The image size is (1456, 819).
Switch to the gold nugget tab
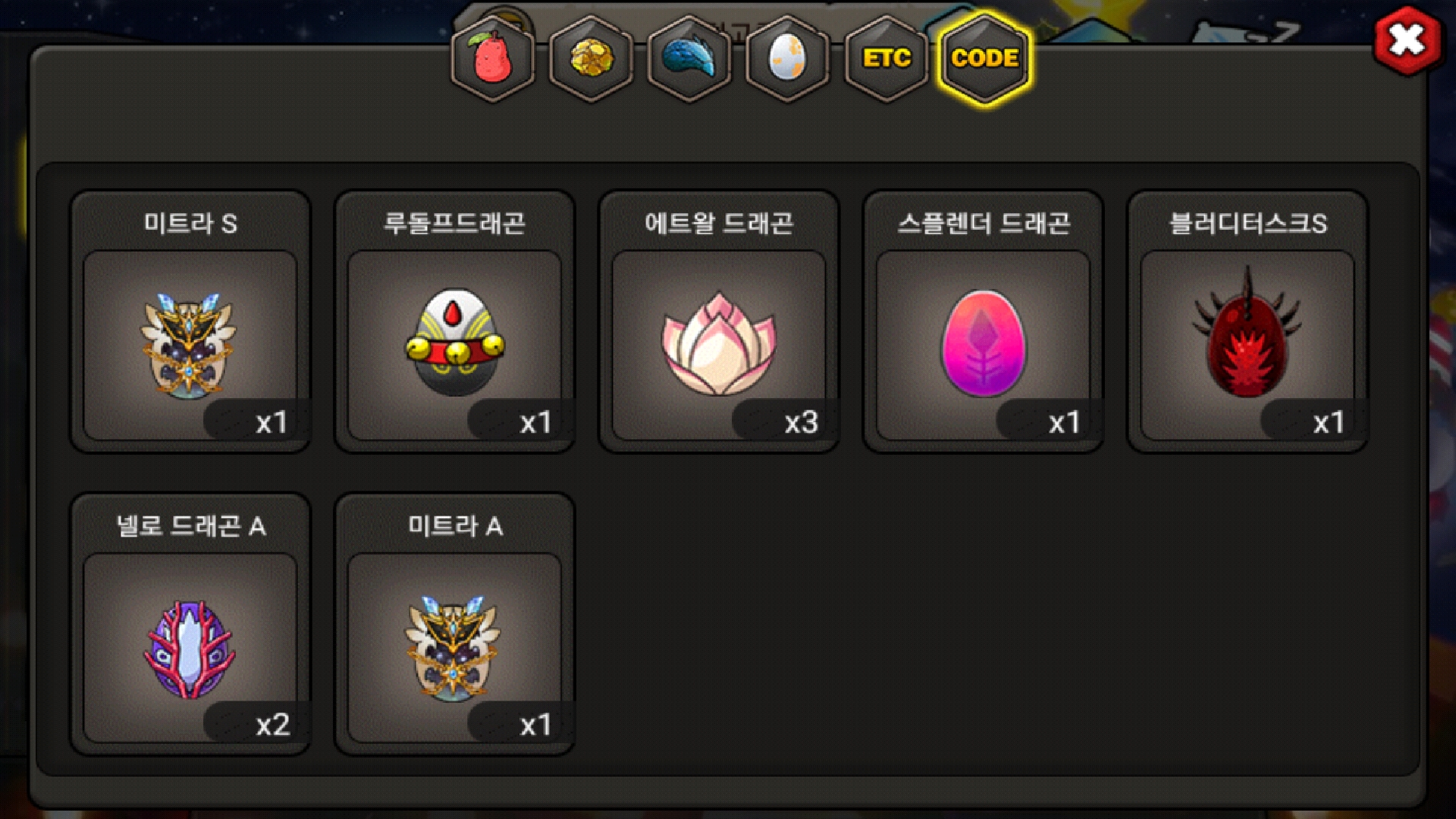pyautogui.click(x=591, y=58)
